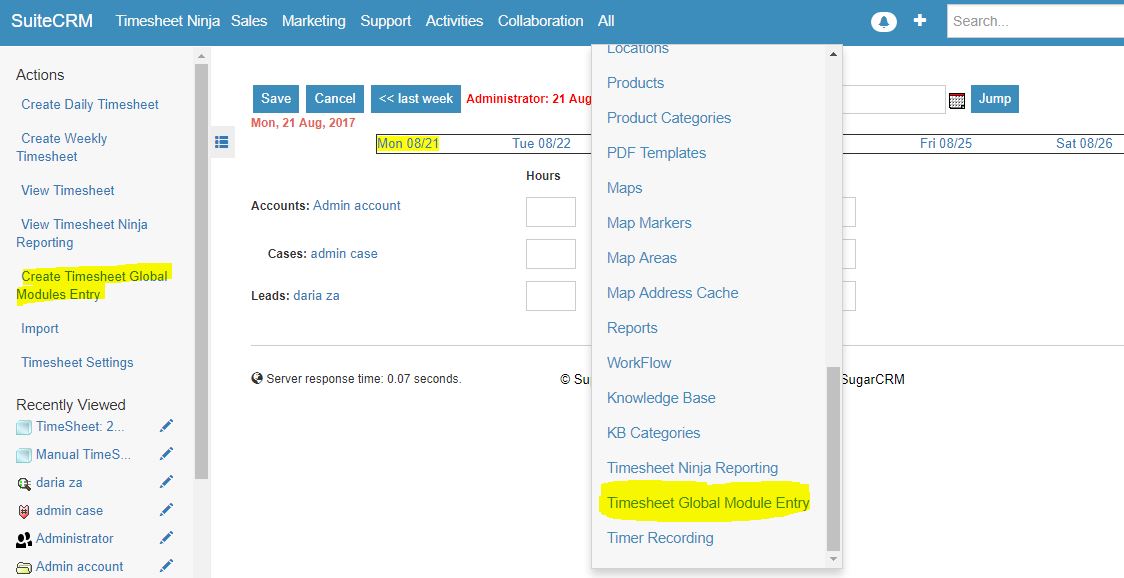Click the user icon beside Administrator
The width and height of the screenshot is (1124, 578).
click(x=24, y=539)
